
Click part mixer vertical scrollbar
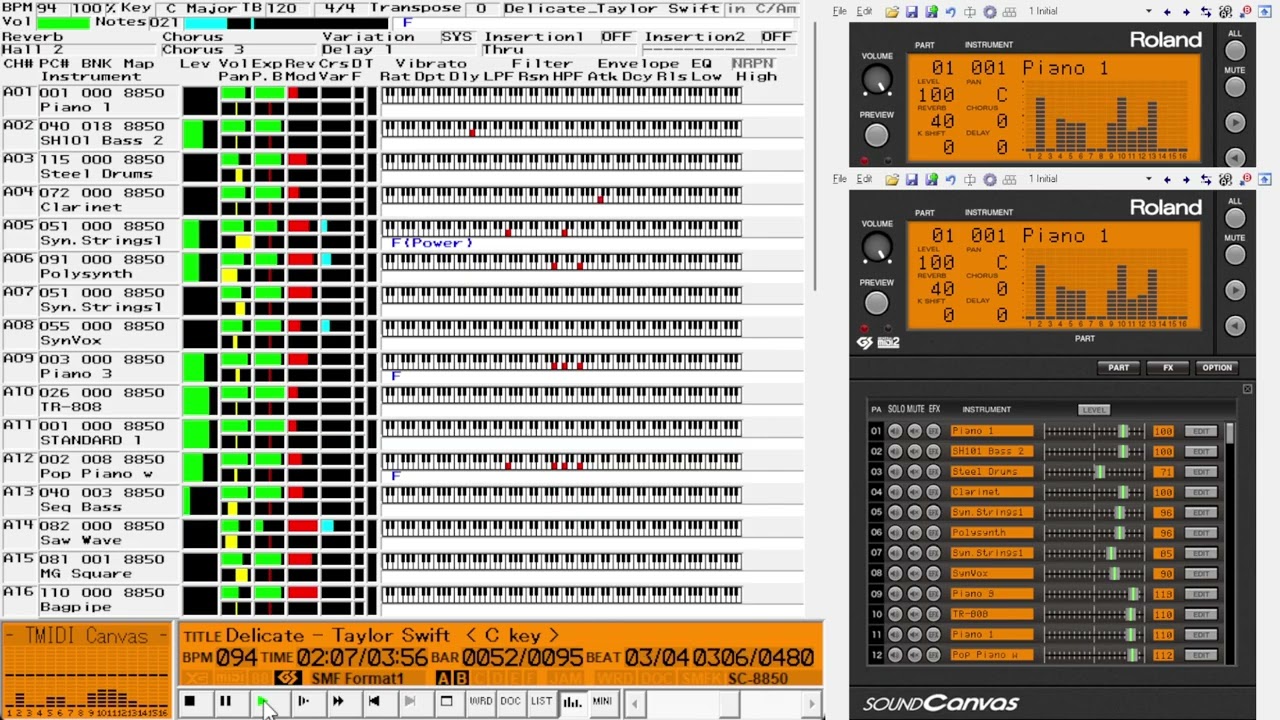click(1230, 542)
